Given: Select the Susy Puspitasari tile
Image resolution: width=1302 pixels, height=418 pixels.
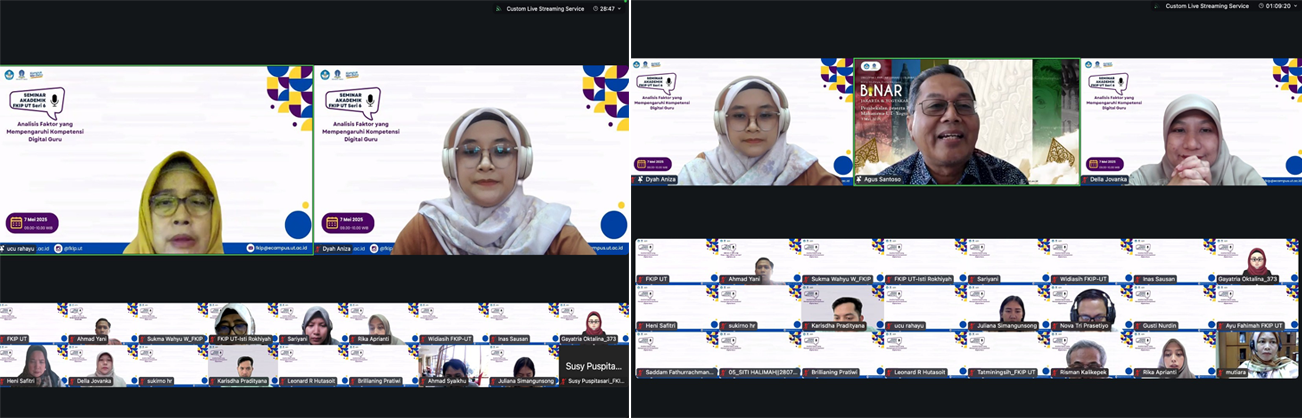Looking at the screenshot, I should click(x=594, y=366).
